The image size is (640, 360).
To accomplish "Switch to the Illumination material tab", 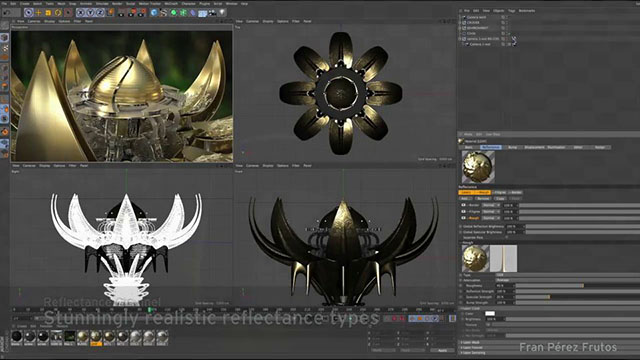I will pyautogui.click(x=556, y=147).
